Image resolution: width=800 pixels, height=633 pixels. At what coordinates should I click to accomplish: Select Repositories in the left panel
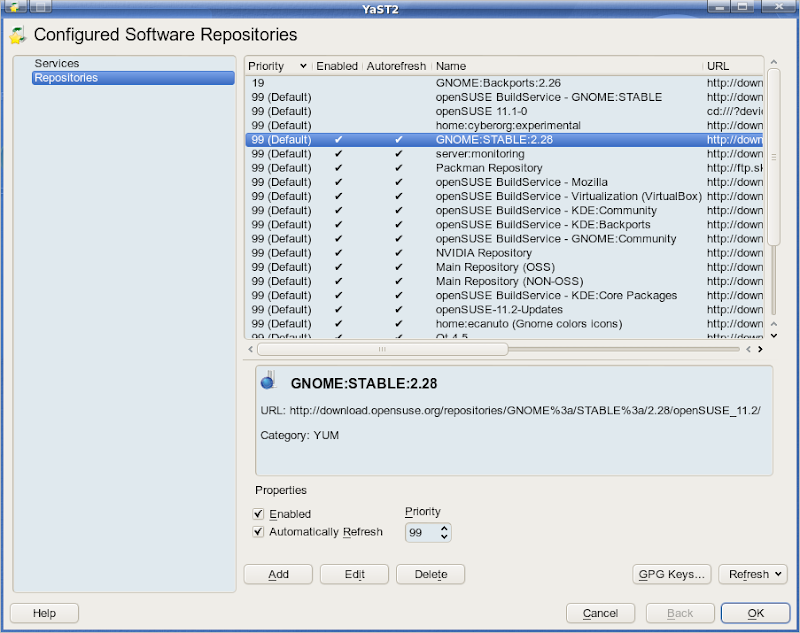tap(133, 78)
